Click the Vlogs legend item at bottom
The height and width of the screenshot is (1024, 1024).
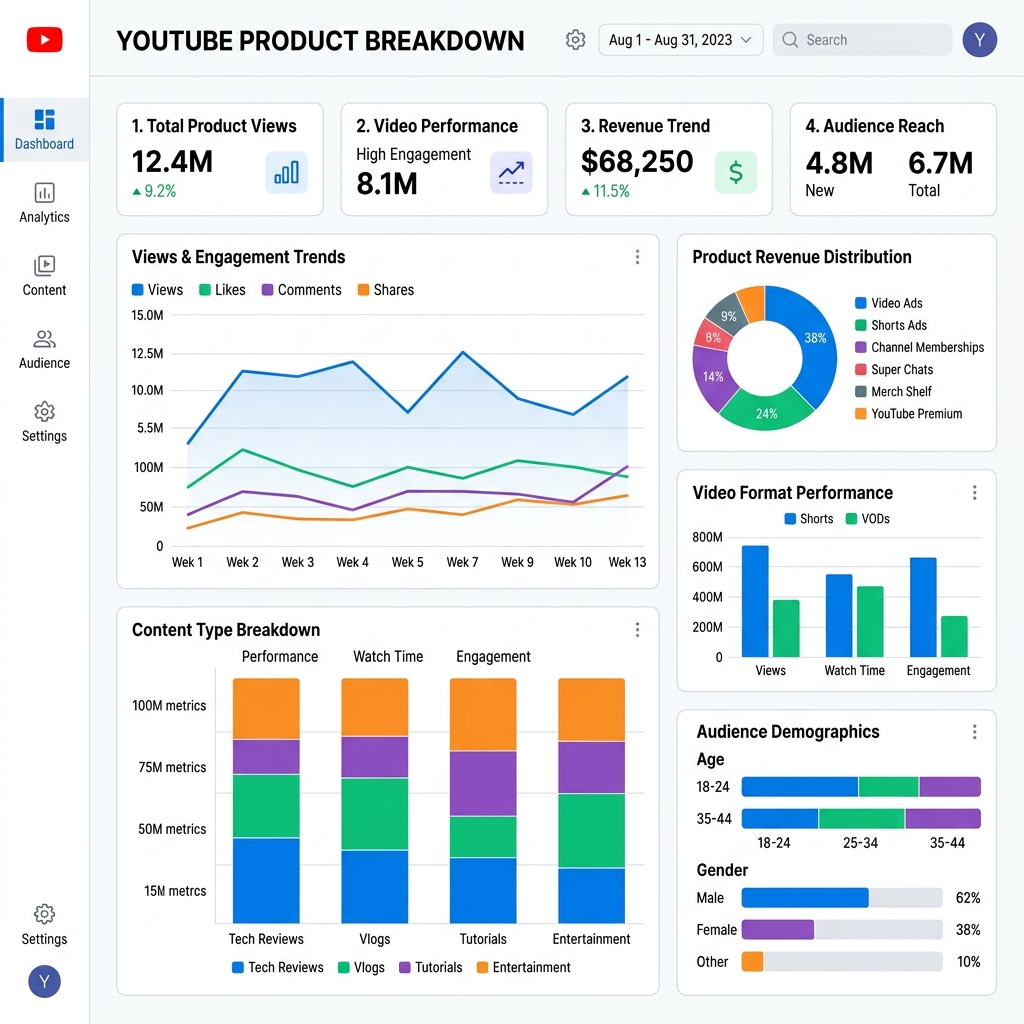point(362,967)
